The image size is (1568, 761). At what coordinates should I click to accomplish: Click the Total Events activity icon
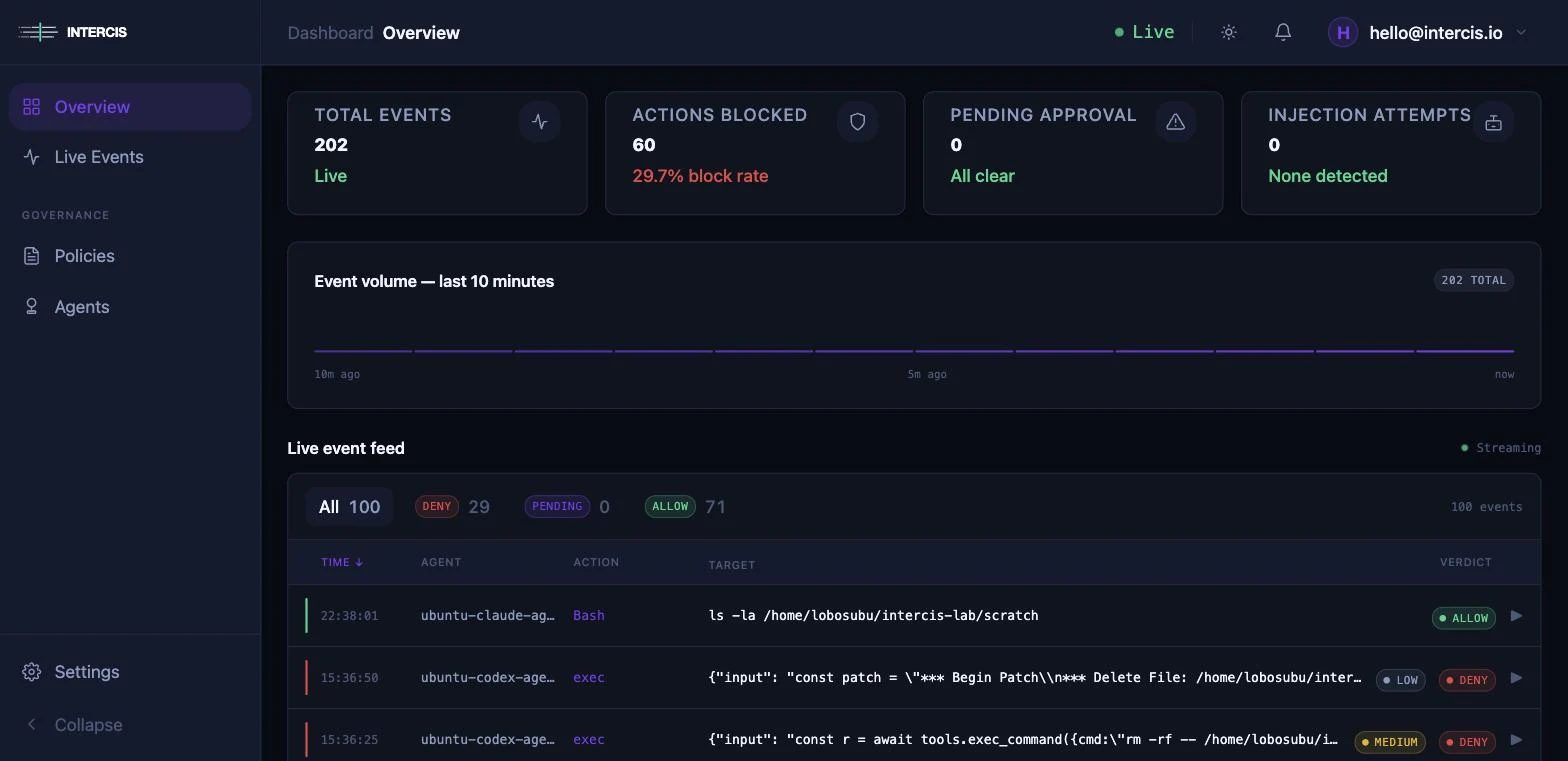[x=540, y=122]
